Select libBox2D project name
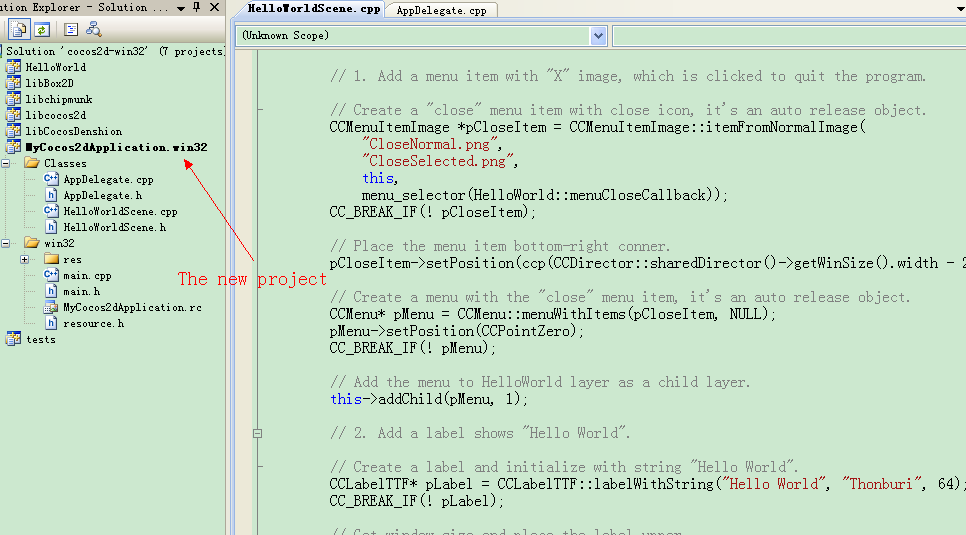Image resolution: width=966 pixels, height=535 pixels. [x=49, y=83]
